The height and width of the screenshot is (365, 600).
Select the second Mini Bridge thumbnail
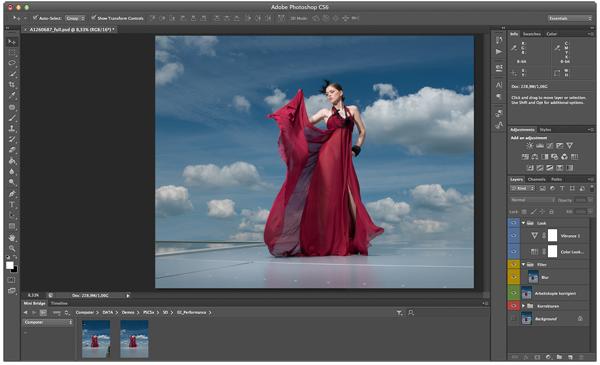point(134,339)
